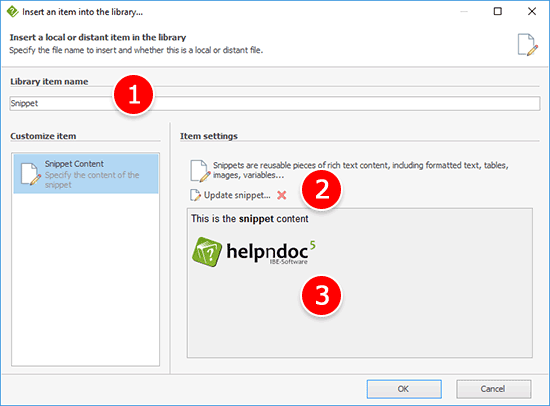The image size is (550, 406).
Task: Click the Snippet Content pencil-page icon
Action: coord(31,174)
